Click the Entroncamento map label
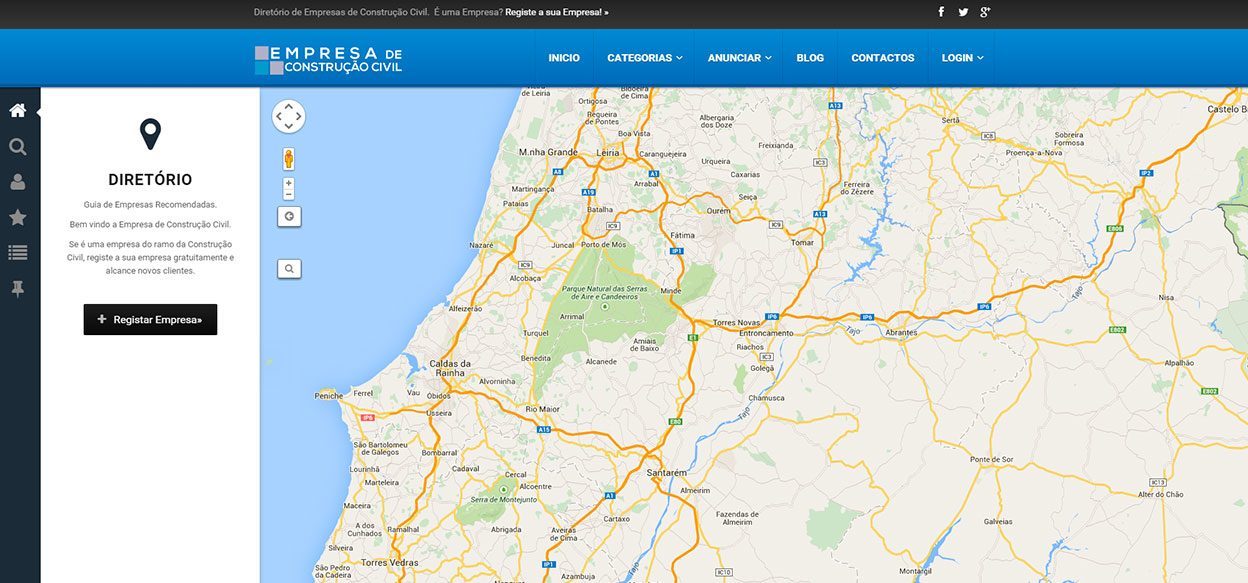 coord(766,333)
